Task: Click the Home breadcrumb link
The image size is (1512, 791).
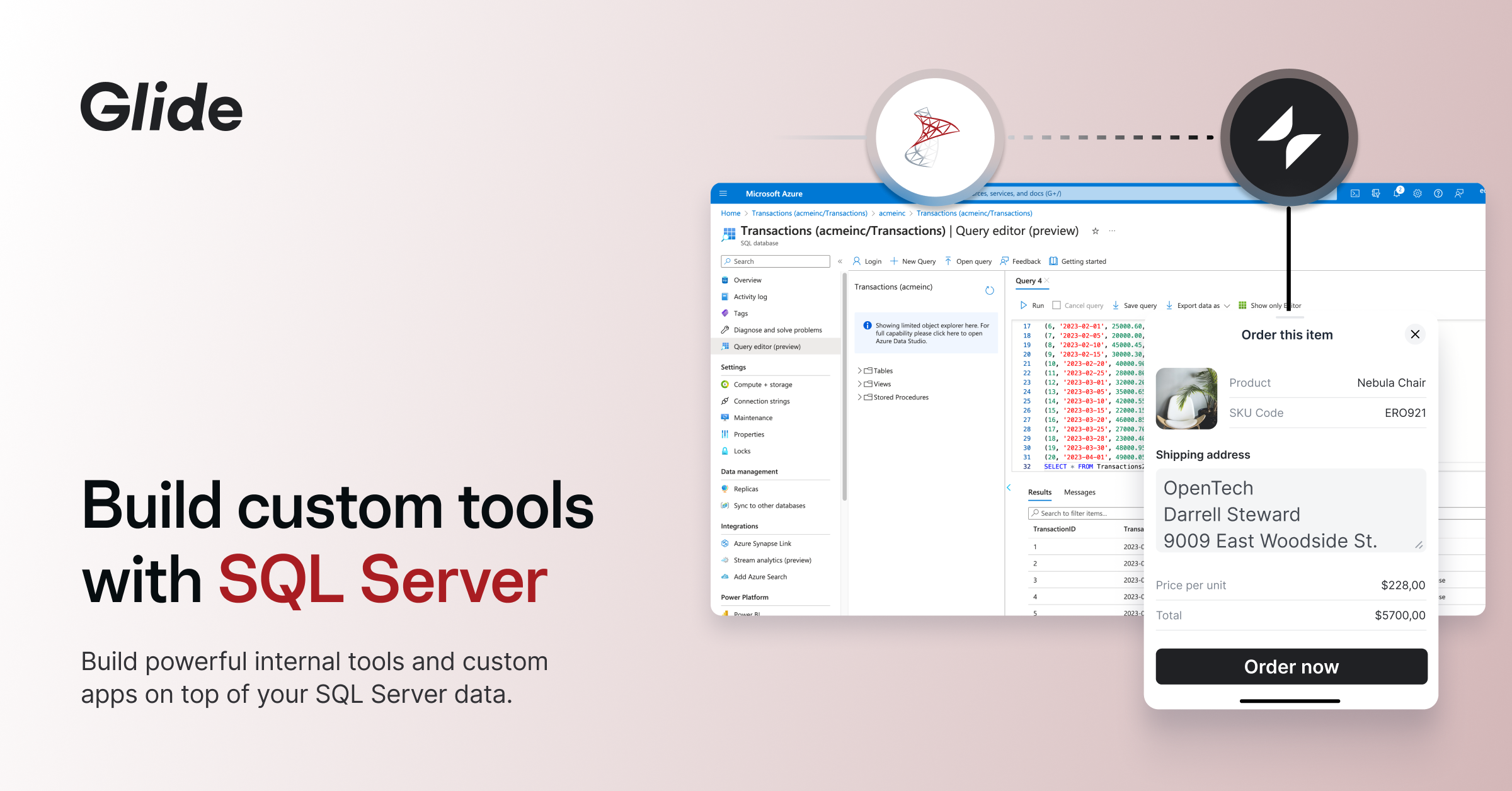Action: 730,213
